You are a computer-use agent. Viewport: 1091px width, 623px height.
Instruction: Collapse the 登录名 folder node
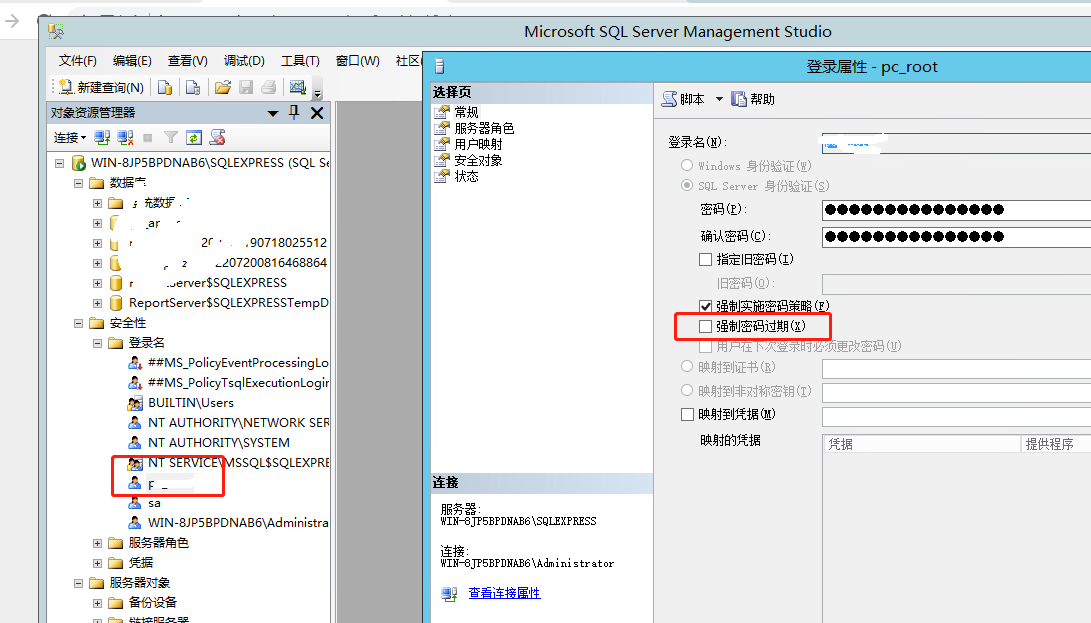pyautogui.click(x=97, y=343)
